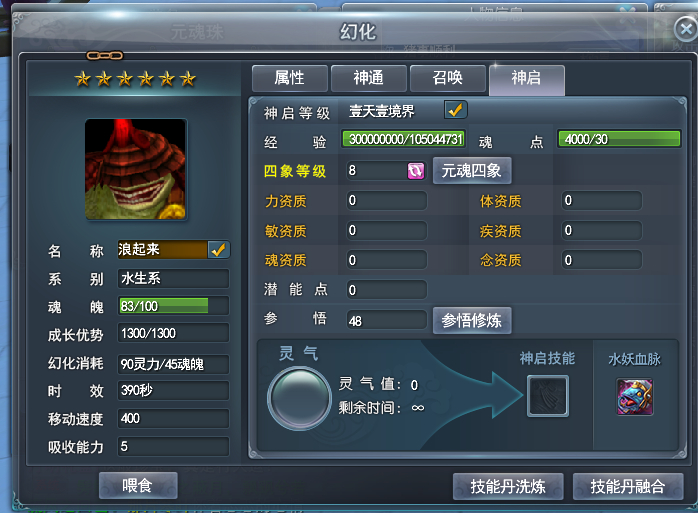Click the 灵气 spirit orb
Screen dimensions: 698x513
click(300, 398)
